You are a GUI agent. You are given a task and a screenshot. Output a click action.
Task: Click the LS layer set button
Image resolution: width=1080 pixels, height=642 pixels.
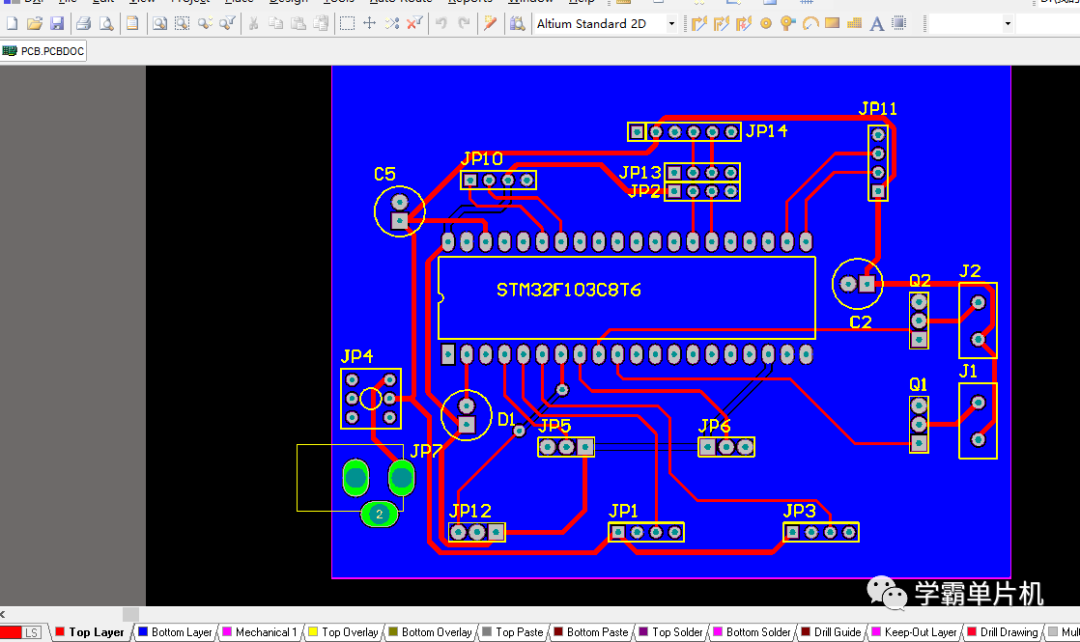(32, 632)
